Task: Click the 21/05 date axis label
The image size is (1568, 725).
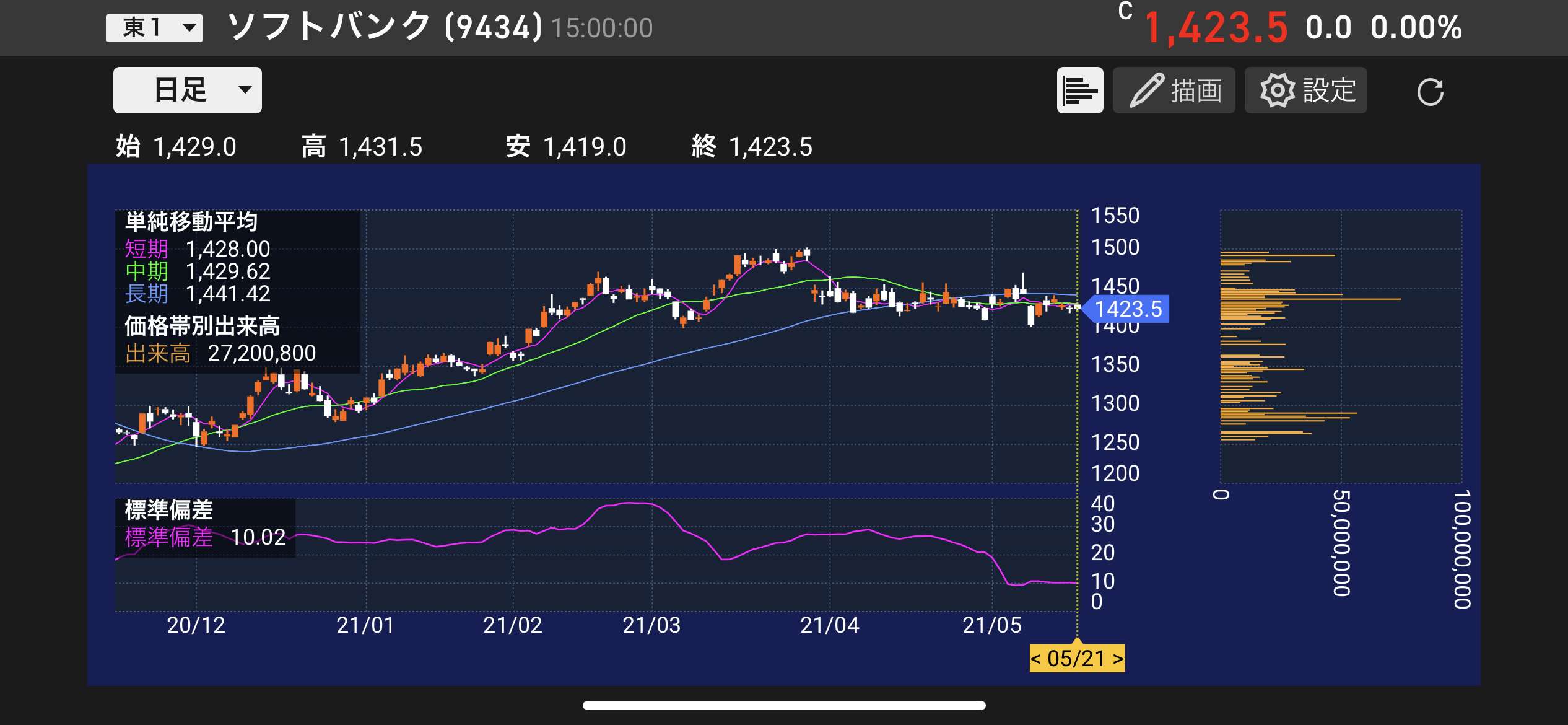Action: 992,625
